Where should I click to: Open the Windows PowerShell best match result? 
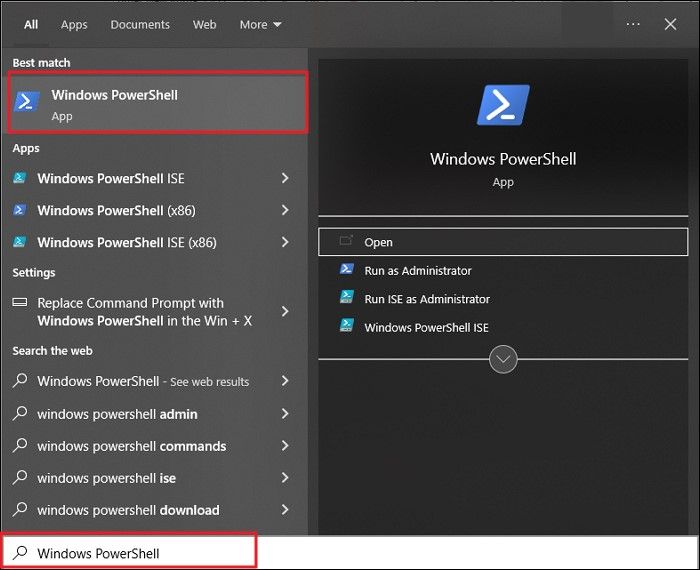[157, 103]
